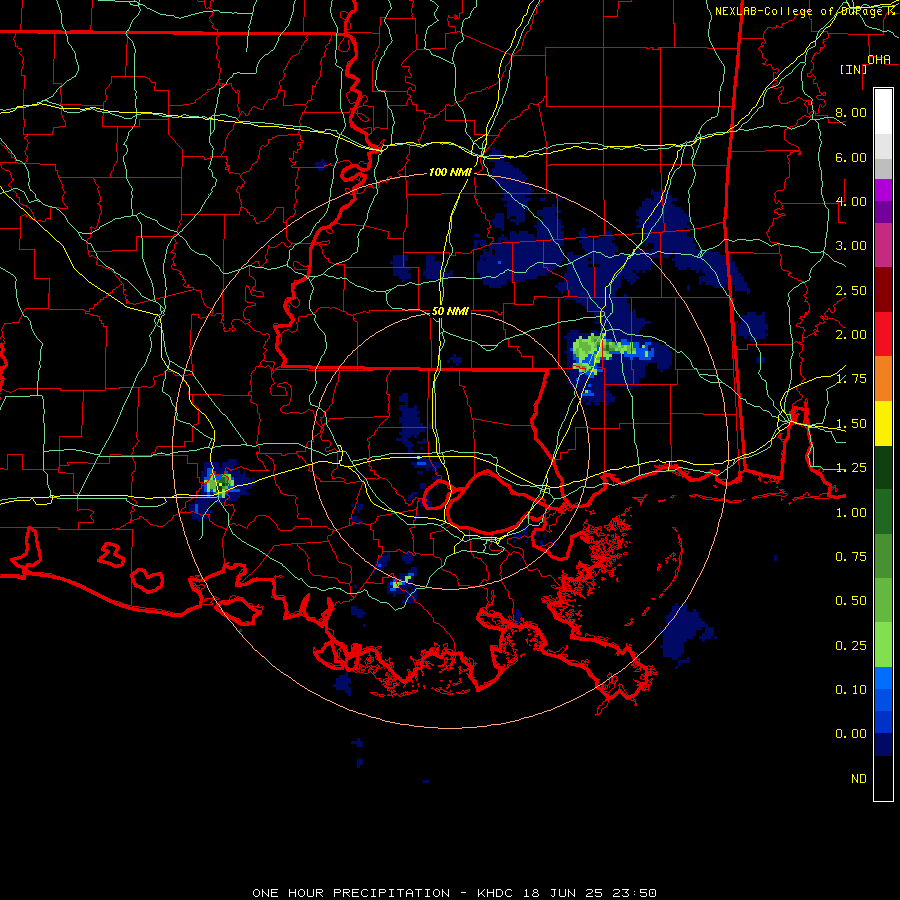Image resolution: width=900 pixels, height=900 pixels.
Task: Click the 2.00 legend value
Action: pyautogui.click(x=851, y=335)
